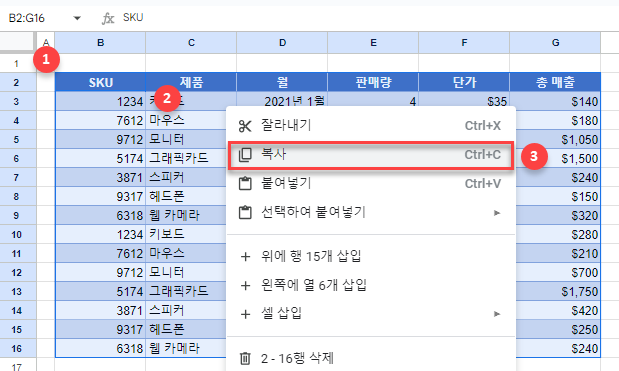Image resolution: width=619 pixels, height=371 pixels.
Task: Choose 선택하여 붙여넣기 menu entry
Action: (x=371, y=213)
